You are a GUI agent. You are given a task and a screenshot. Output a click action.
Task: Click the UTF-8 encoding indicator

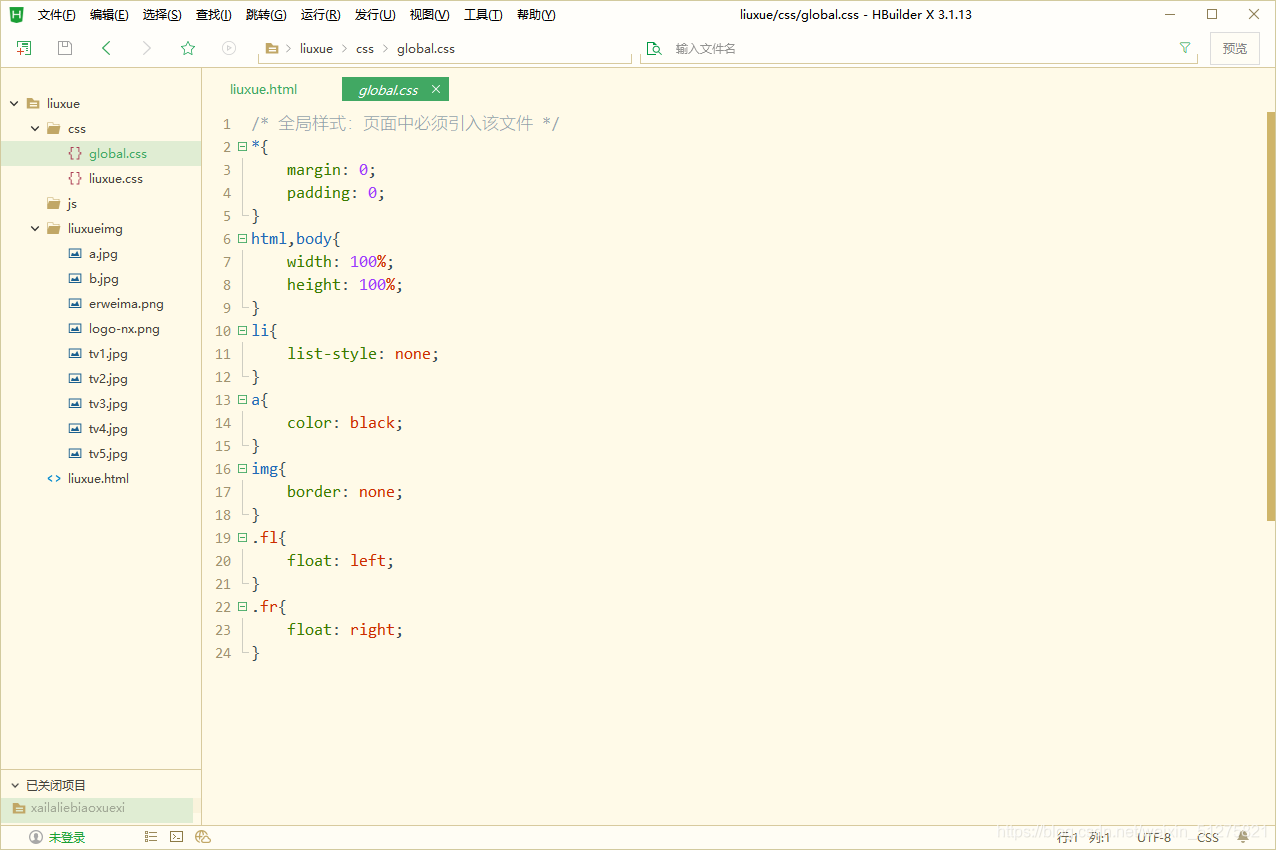tap(1153, 837)
